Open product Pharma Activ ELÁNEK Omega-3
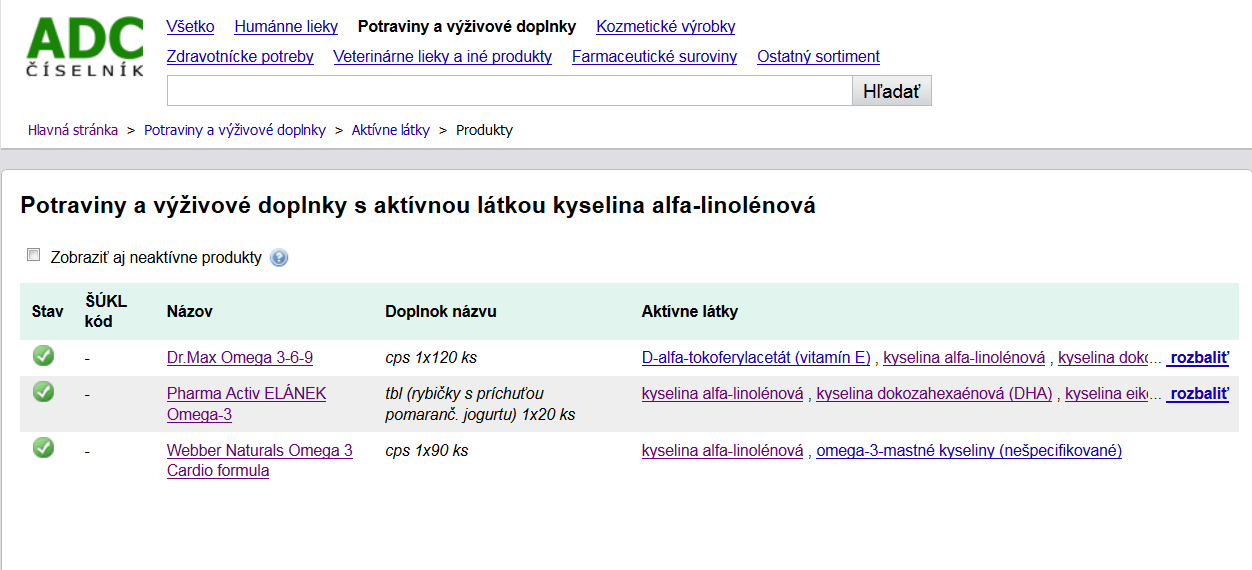Image resolution: width=1252 pixels, height=570 pixels. click(247, 404)
